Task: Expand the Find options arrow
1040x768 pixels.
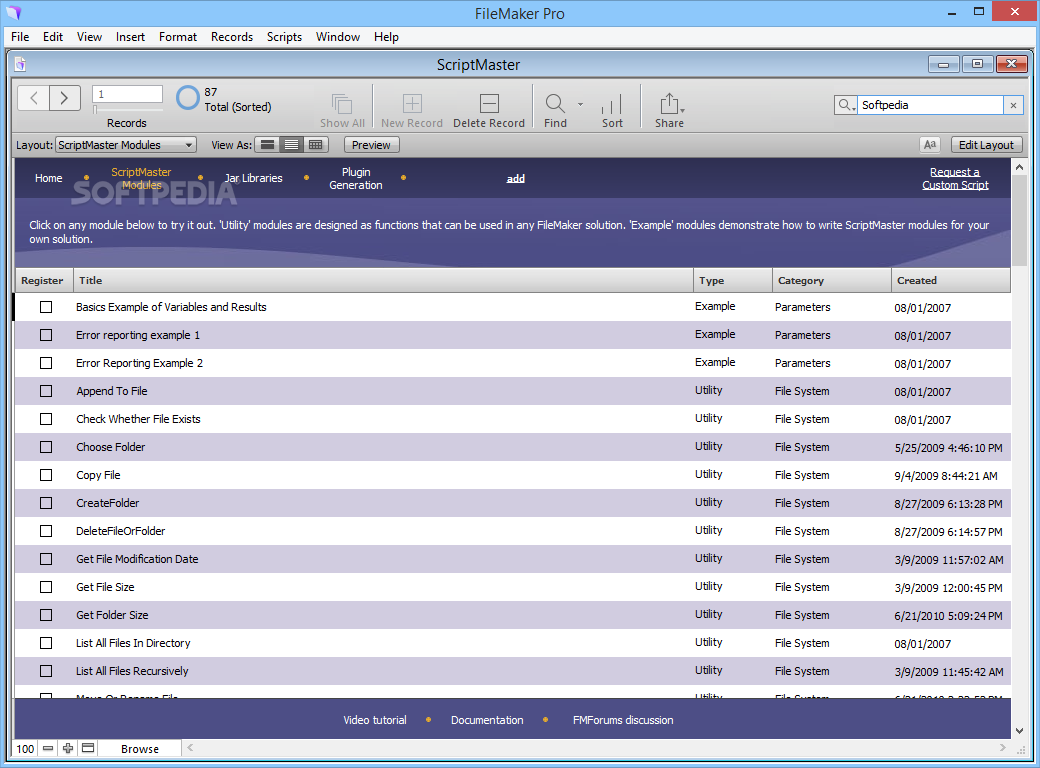Action: pyautogui.click(x=580, y=104)
